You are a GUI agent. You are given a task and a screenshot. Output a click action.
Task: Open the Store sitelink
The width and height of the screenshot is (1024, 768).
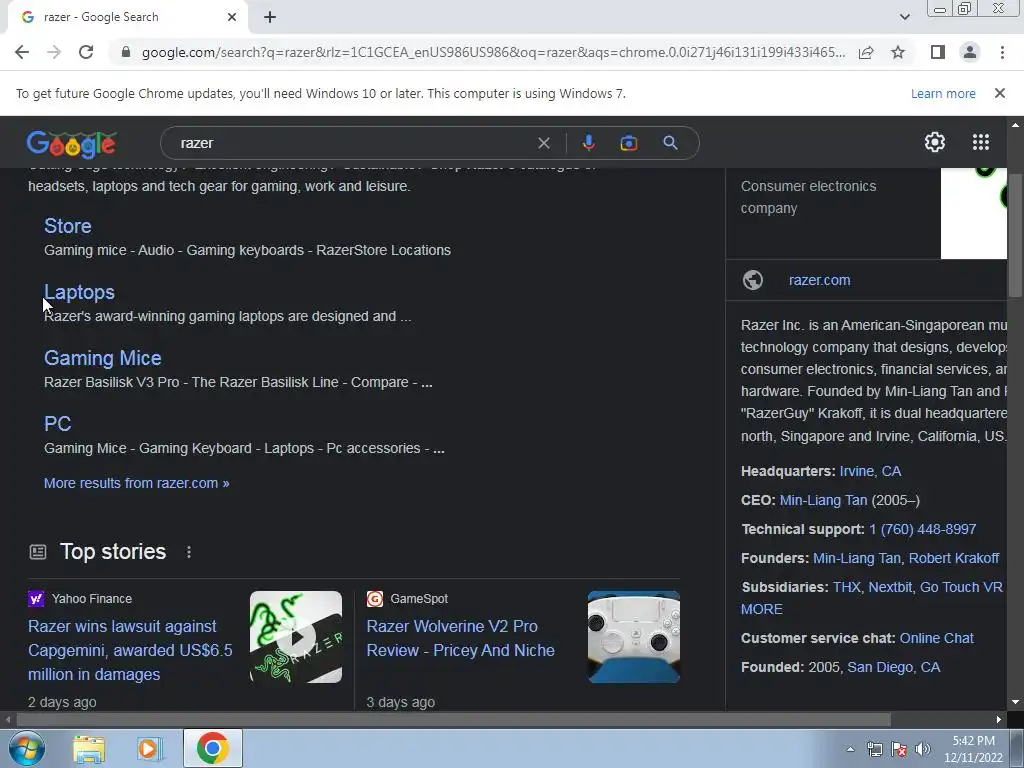tap(67, 226)
